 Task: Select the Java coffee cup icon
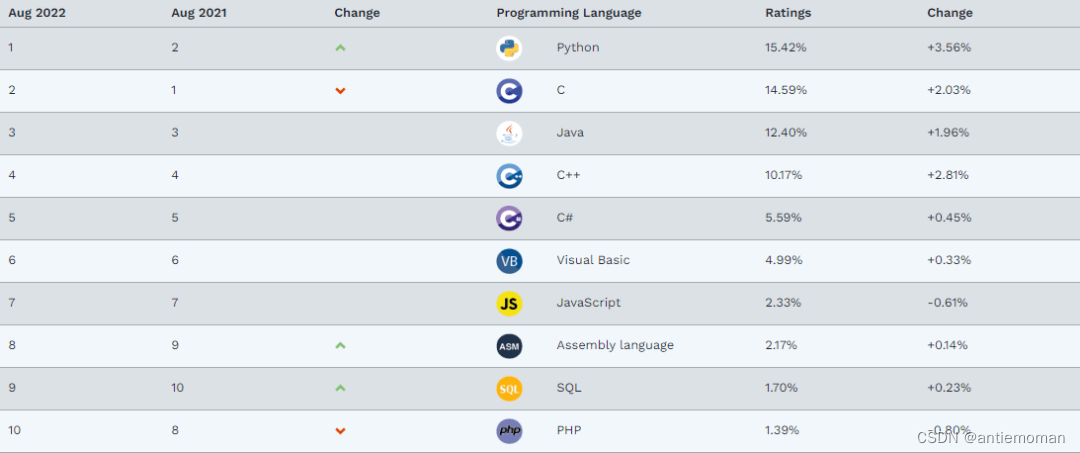point(509,133)
